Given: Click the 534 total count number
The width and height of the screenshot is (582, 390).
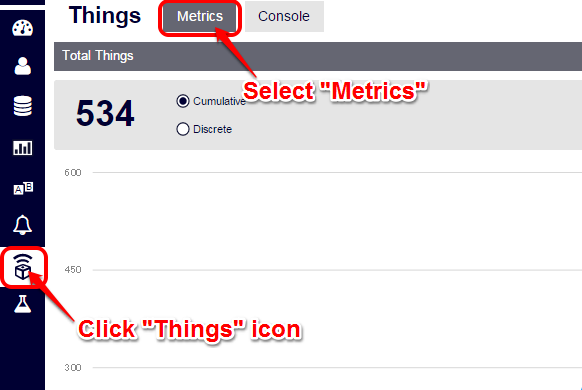Looking at the screenshot, I should tap(105, 114).
